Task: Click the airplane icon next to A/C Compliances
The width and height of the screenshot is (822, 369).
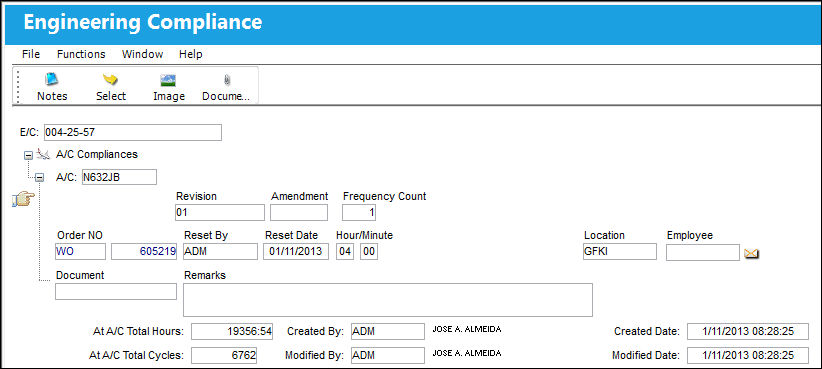Action: pyautogui.click(x=44, y=154)
